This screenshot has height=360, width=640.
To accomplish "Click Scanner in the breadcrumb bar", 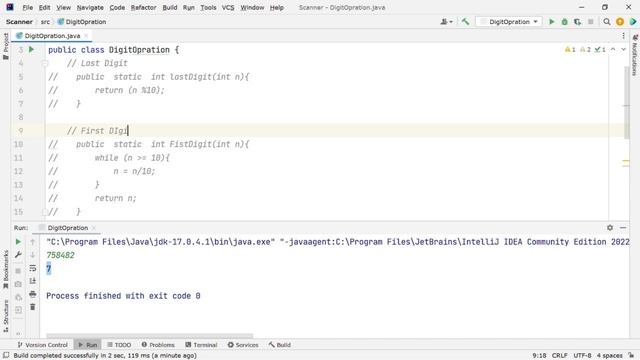I will click(x=19, y=22).
